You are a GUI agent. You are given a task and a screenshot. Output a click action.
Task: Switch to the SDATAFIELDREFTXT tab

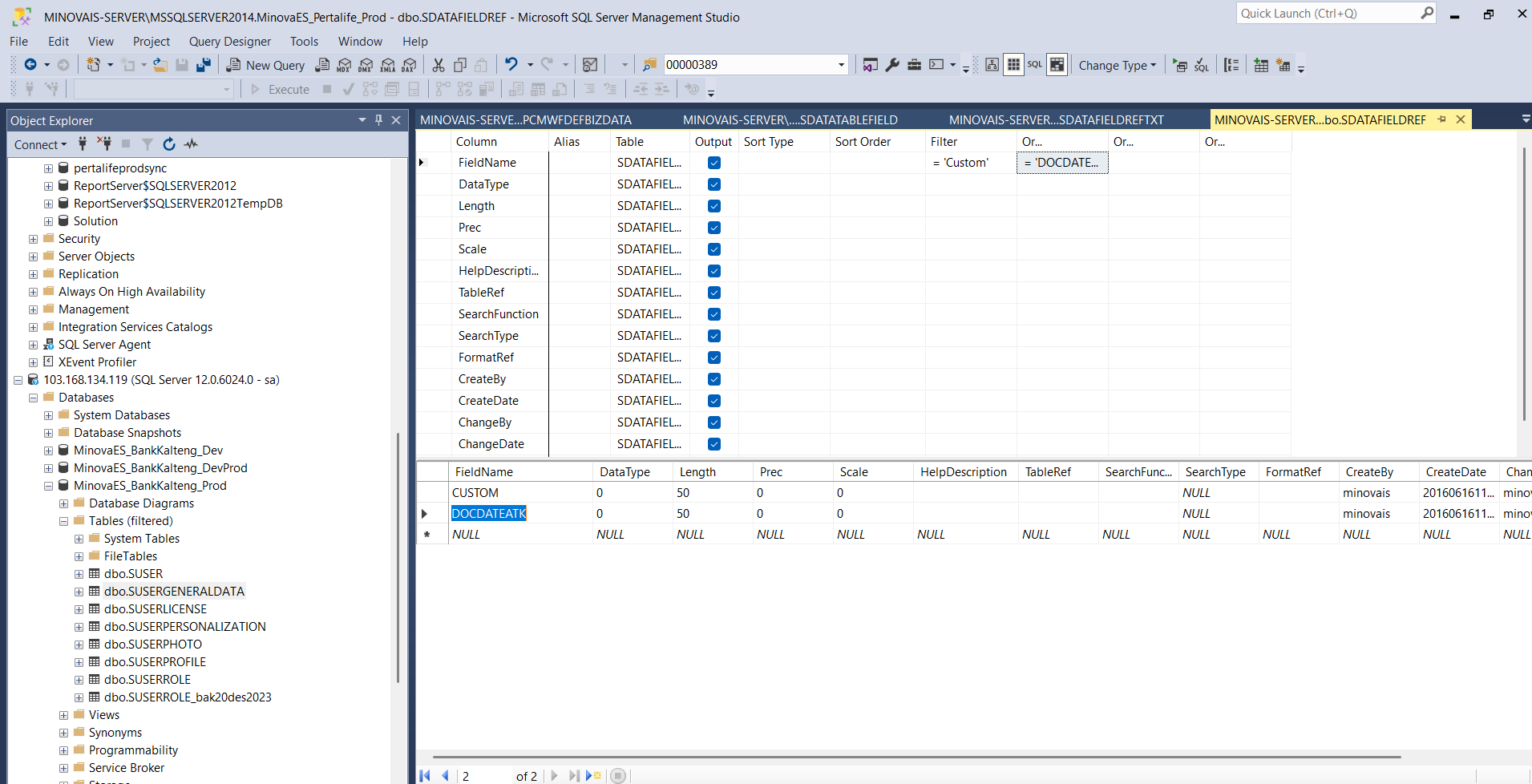click(x=1056, y=119)
